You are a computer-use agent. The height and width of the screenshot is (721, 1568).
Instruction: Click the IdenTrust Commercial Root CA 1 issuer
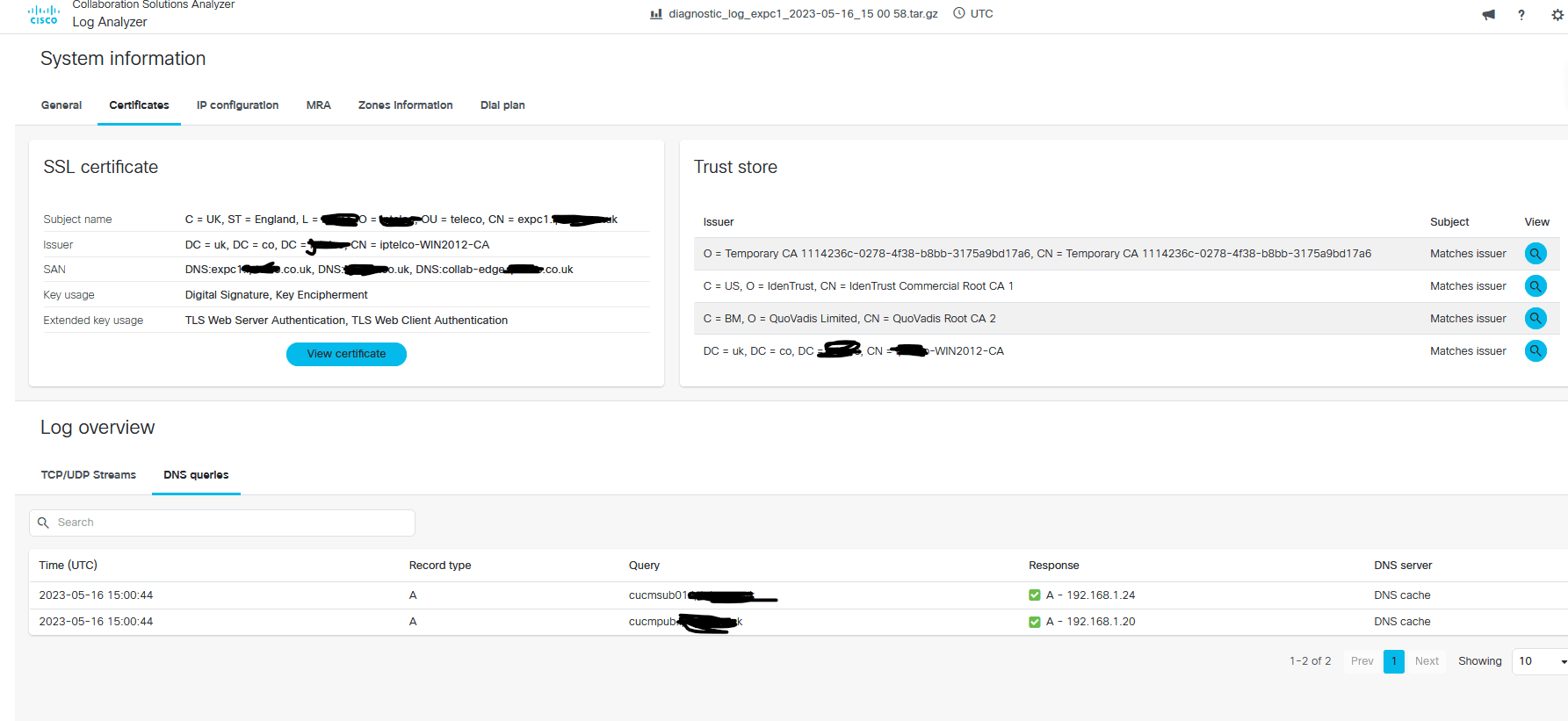point(858,286)
